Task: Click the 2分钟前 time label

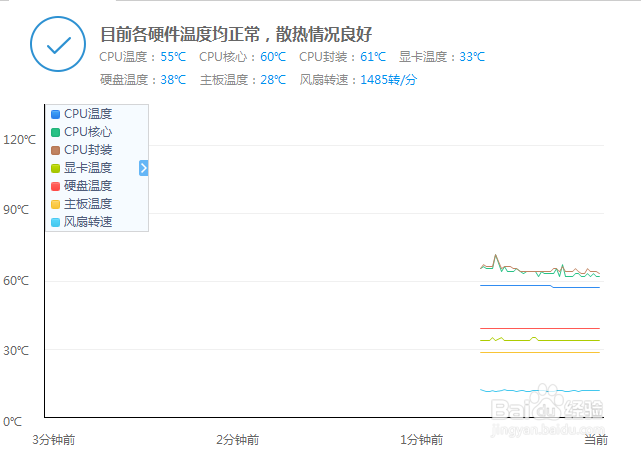Action: click(238, 440)
